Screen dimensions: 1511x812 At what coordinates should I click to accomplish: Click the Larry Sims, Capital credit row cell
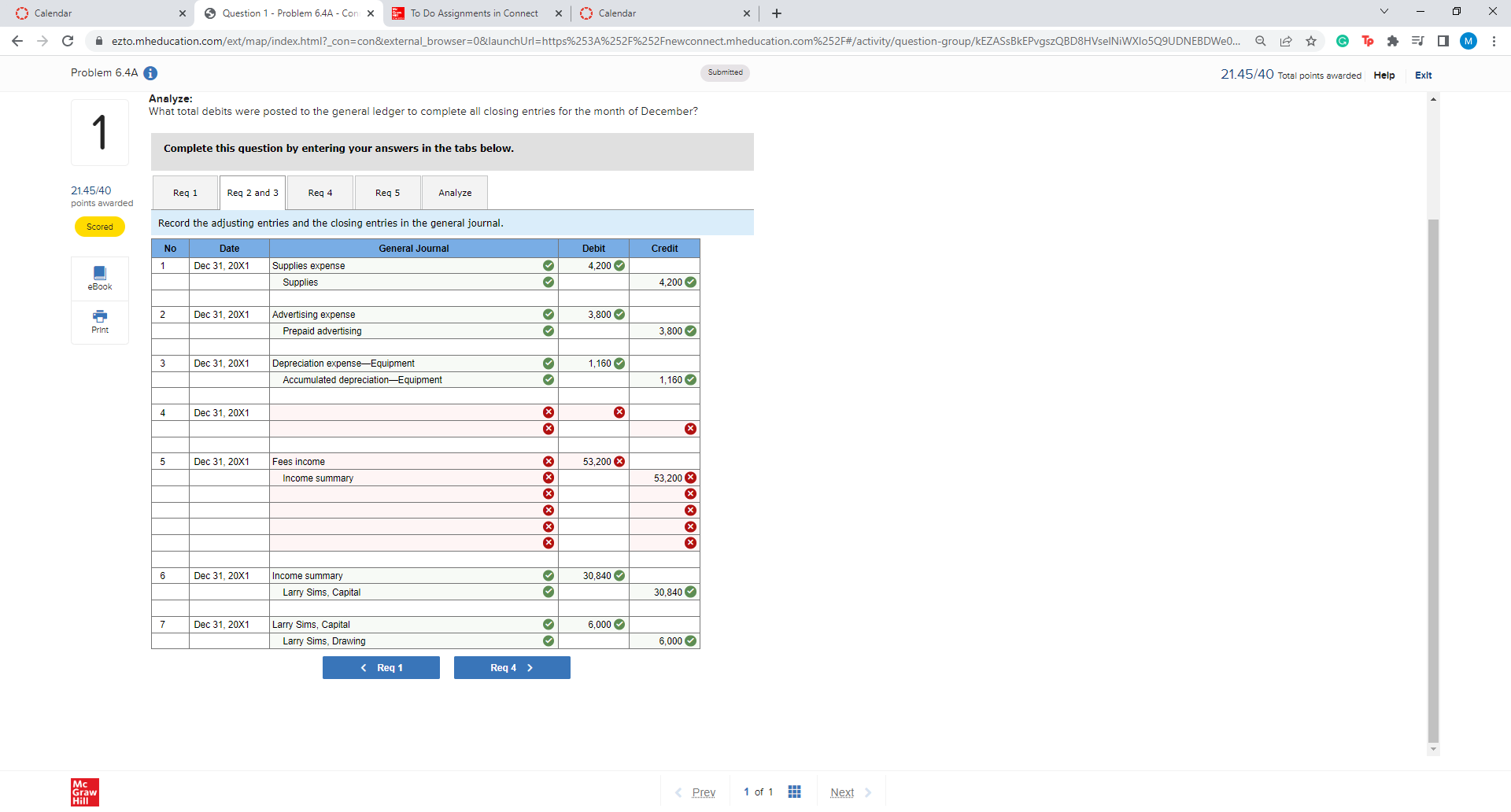(414, 592)
